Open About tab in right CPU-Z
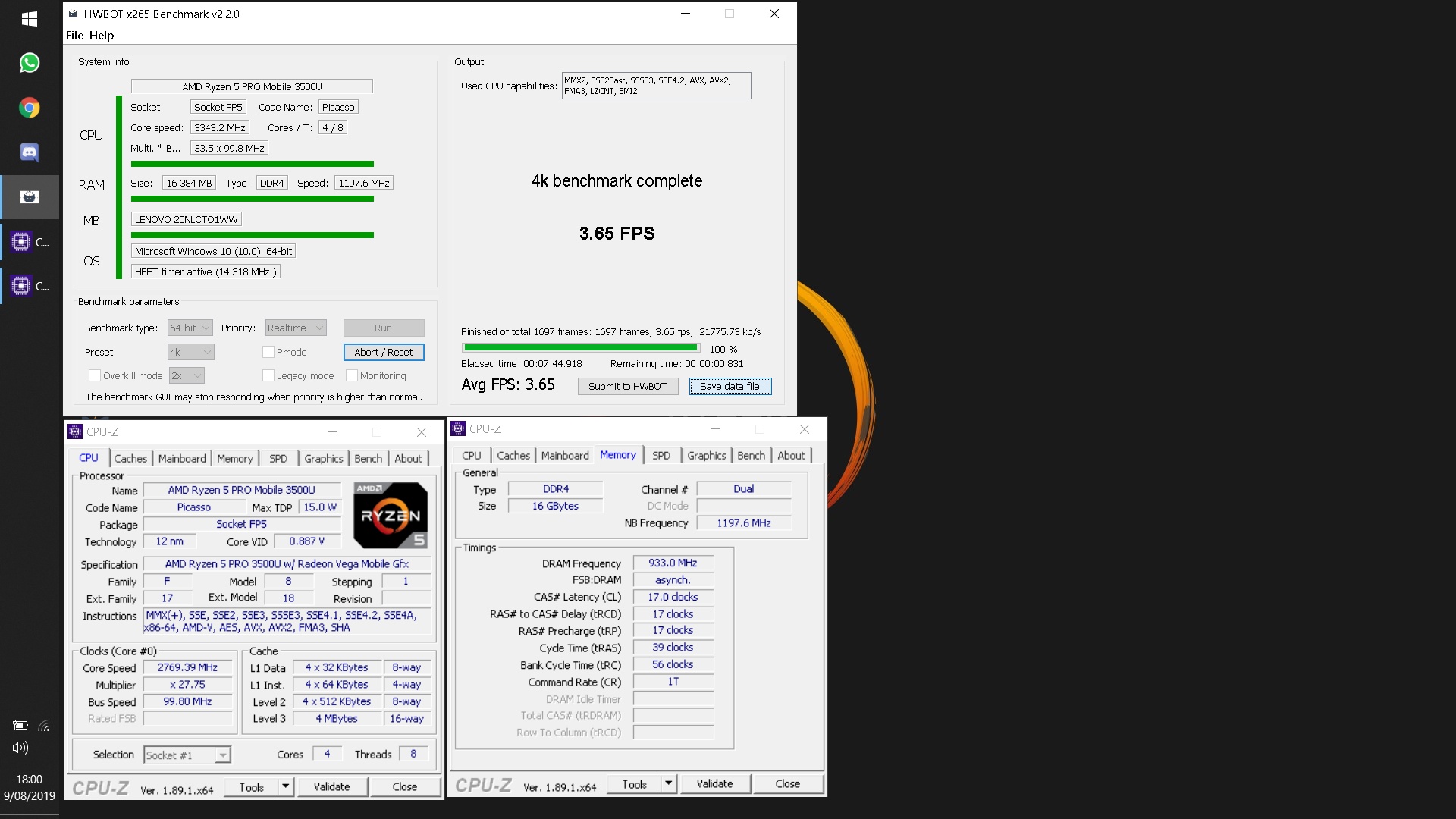This screenshot has height=819, width=1456. [791, 455]
